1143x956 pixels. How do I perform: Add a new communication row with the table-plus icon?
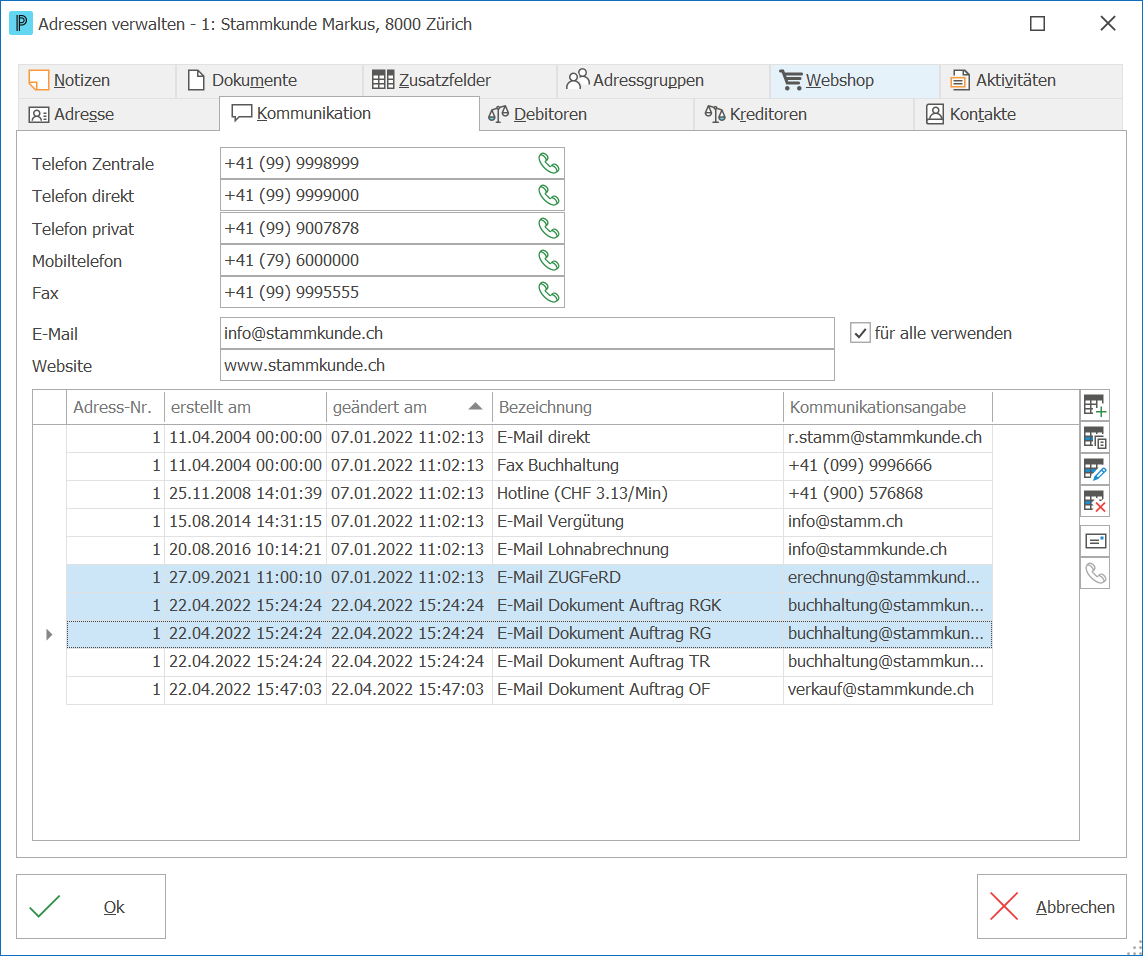1095,405
